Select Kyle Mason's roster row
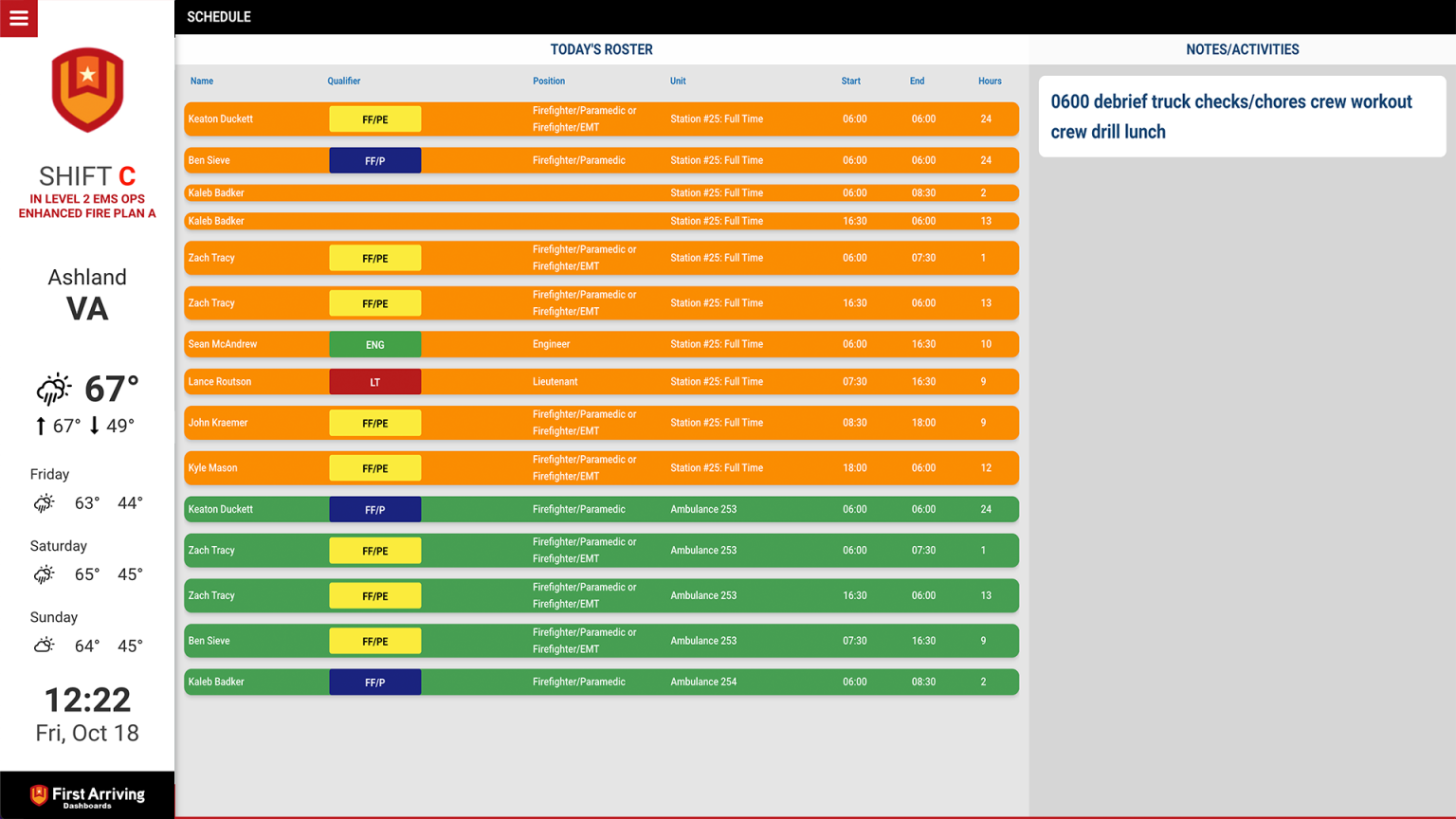This screenshot has height=819, width=1456. pyautogui.click(x=601, y=467)
